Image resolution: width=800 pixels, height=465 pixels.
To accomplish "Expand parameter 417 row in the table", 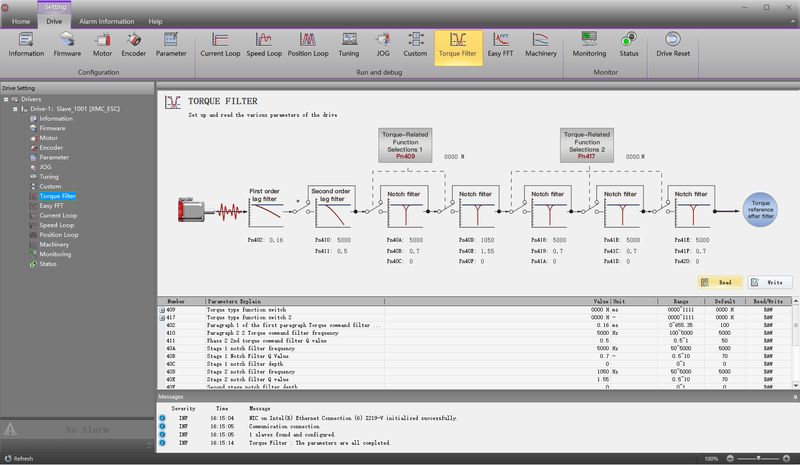I will 162,318.
